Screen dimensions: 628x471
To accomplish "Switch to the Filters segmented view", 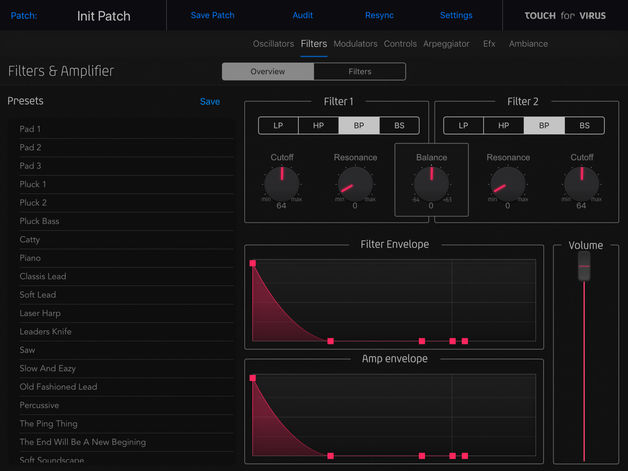I will click(360, 71).
